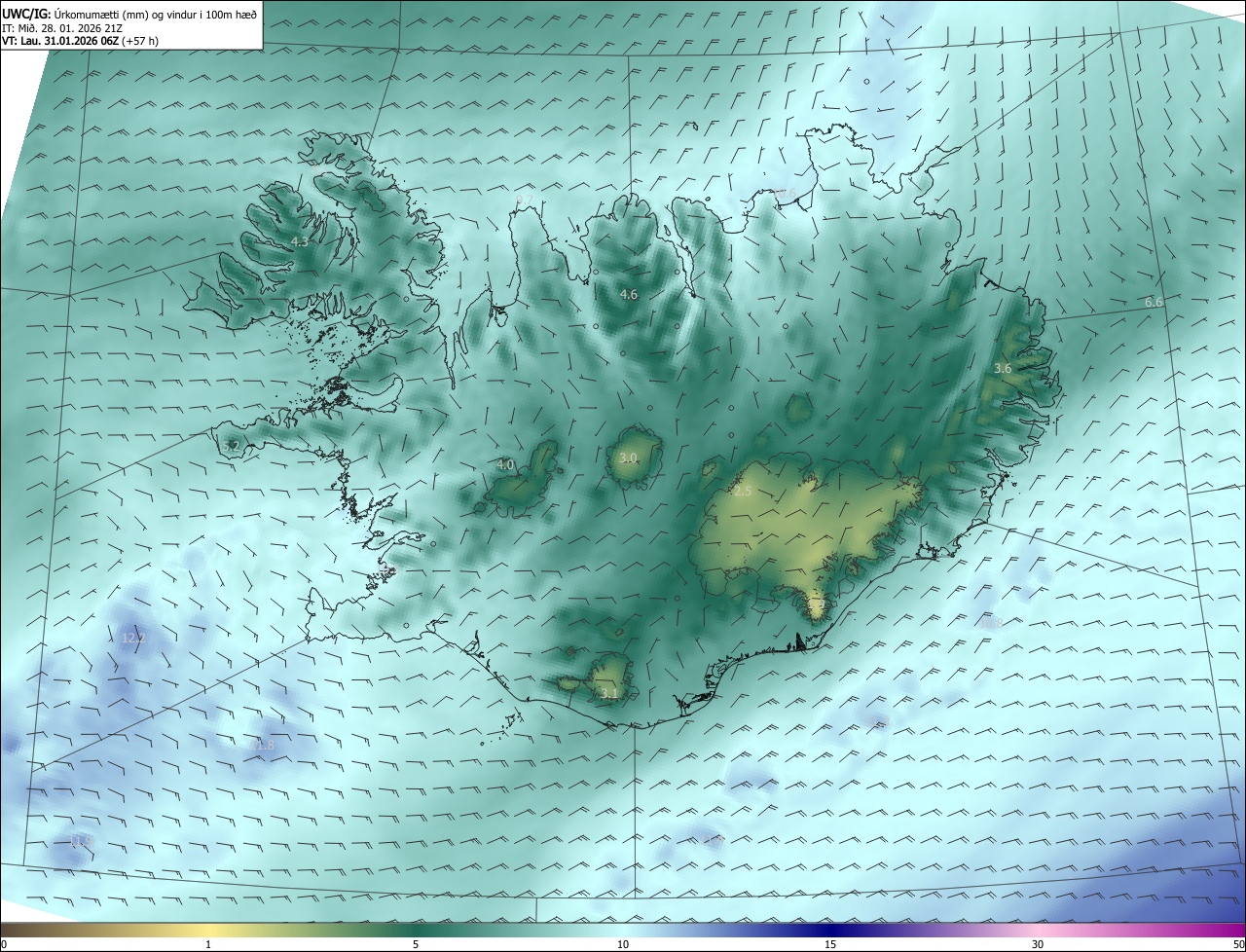This screenshot has height=952, width=1246.
Task: Click the 15 tick on the color scale
Action: pos(830,944)
